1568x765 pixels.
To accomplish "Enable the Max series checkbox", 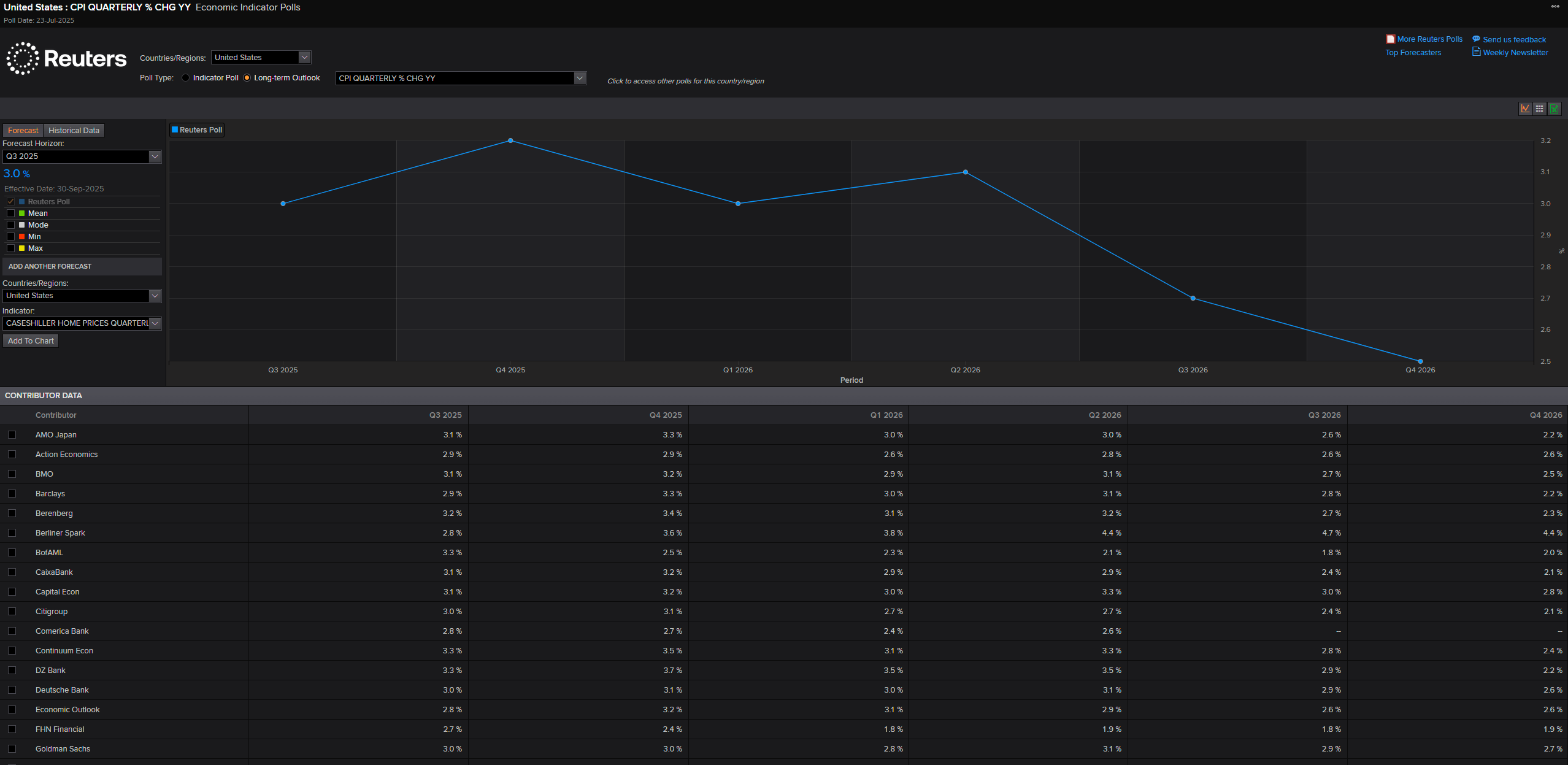I will pyautogui.click(x=10, y=248).
